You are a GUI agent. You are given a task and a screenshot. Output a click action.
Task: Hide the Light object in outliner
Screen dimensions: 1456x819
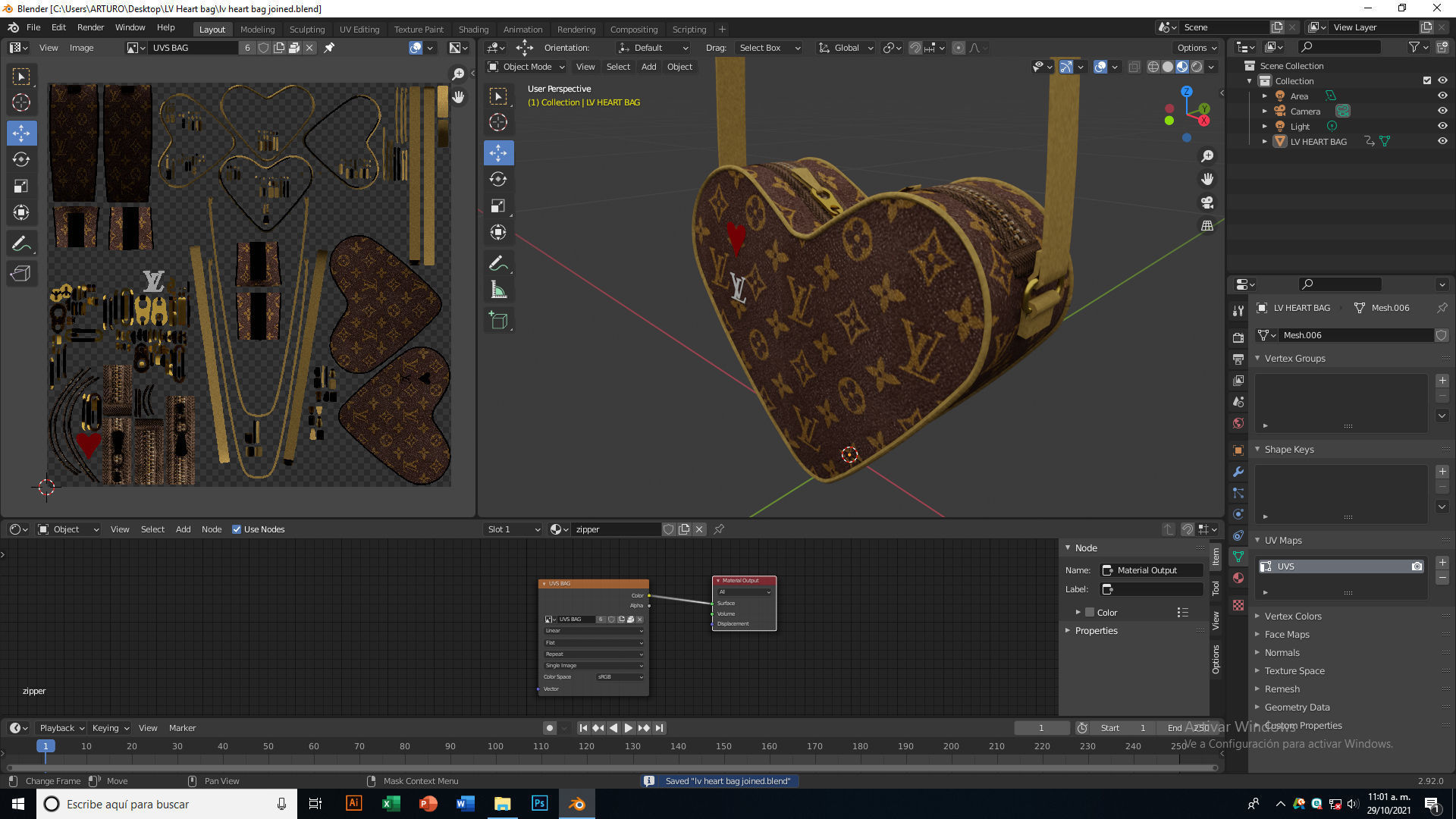pos(1442,127)
